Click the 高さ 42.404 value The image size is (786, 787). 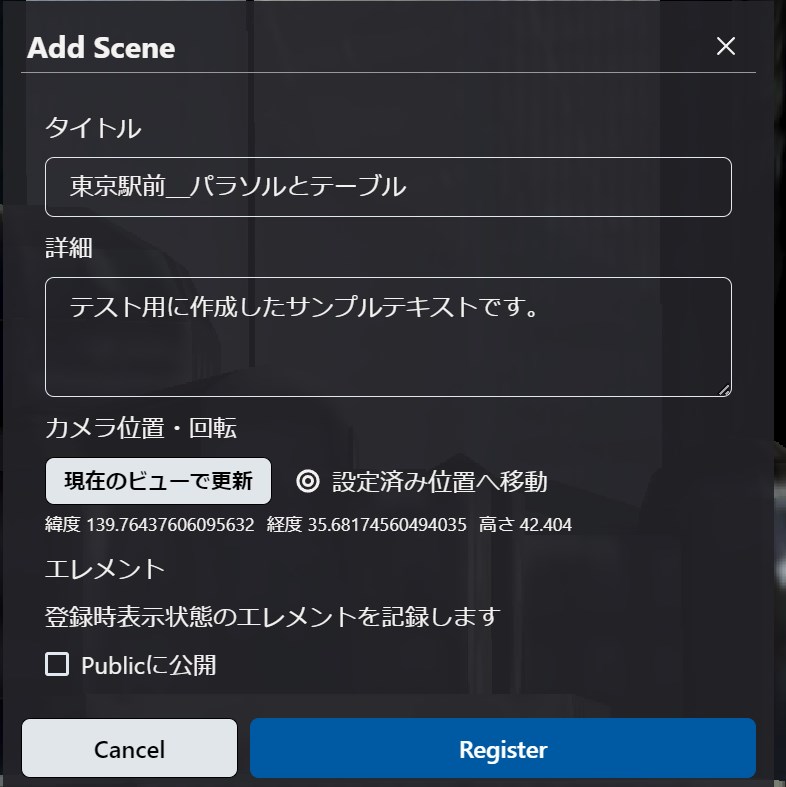click(525, 525)
